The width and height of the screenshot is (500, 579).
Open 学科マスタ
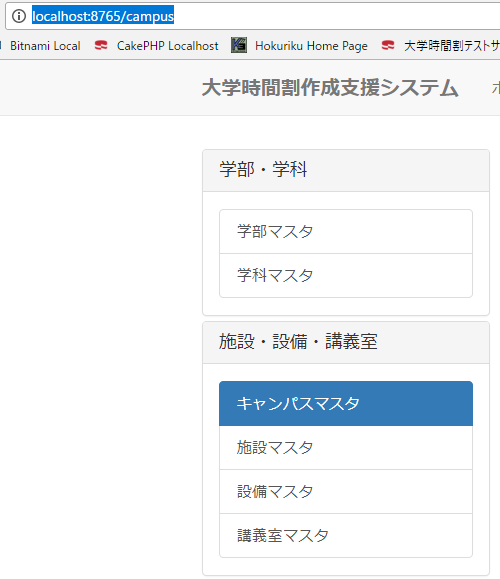[x=346, y=275]
